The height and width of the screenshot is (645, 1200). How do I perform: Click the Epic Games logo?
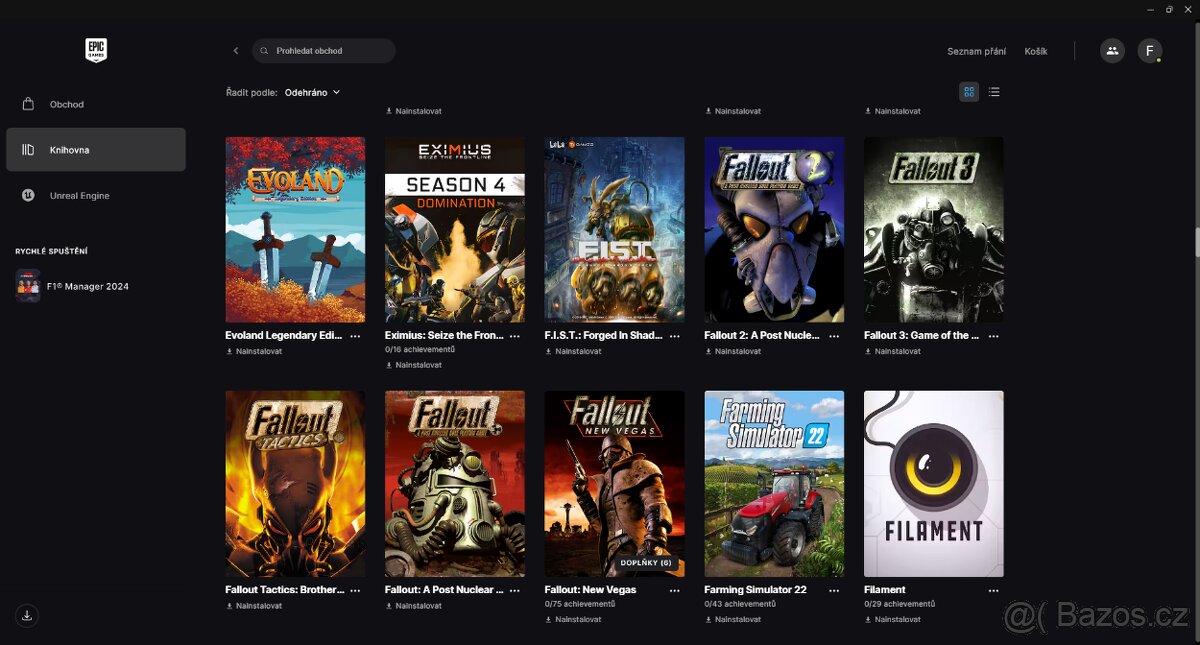(x=95, y=50)
